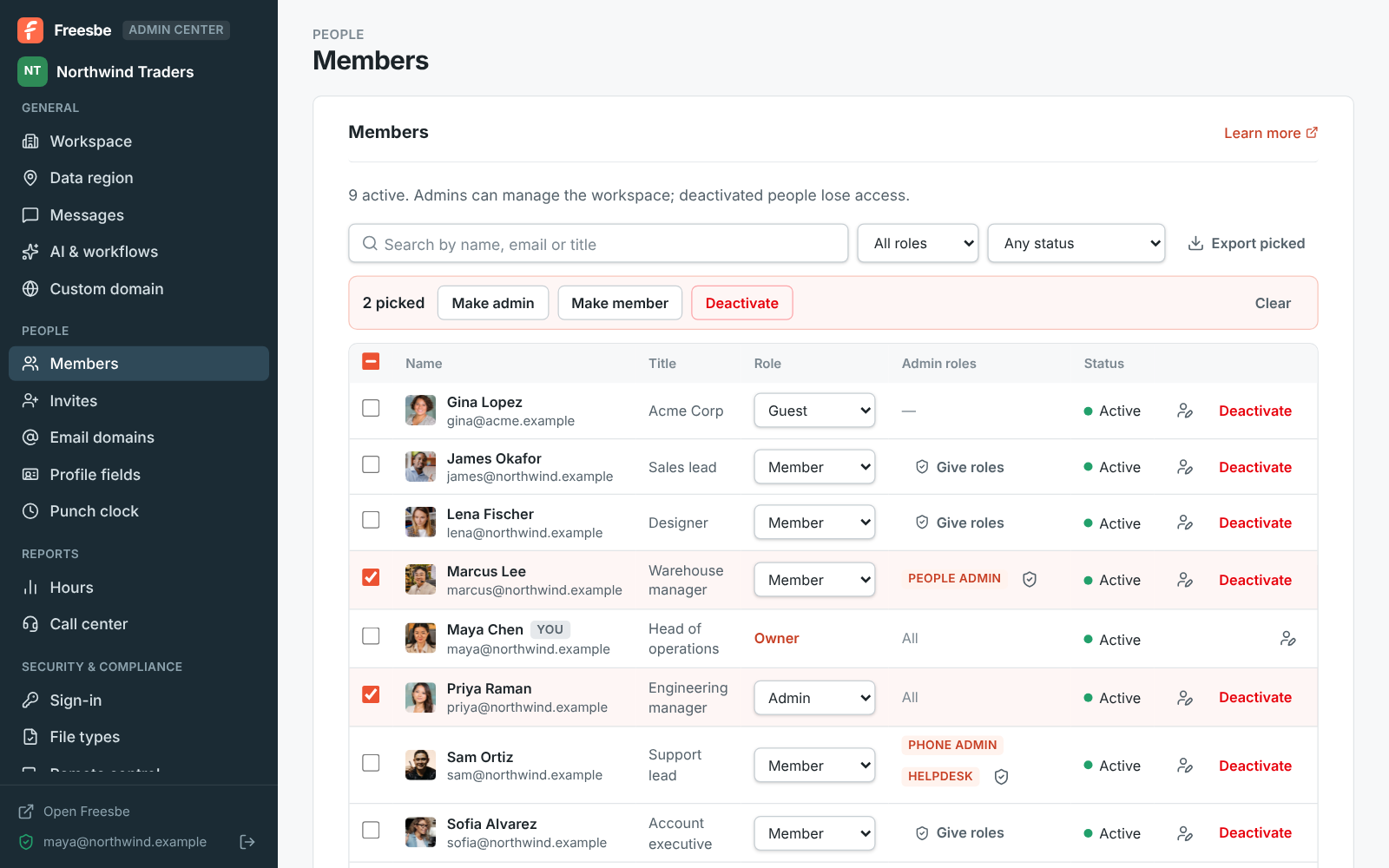The width and height of the screenshot is (1389, 868).
Task: Click Make admin bulk action button
Action: pos(493,303)
